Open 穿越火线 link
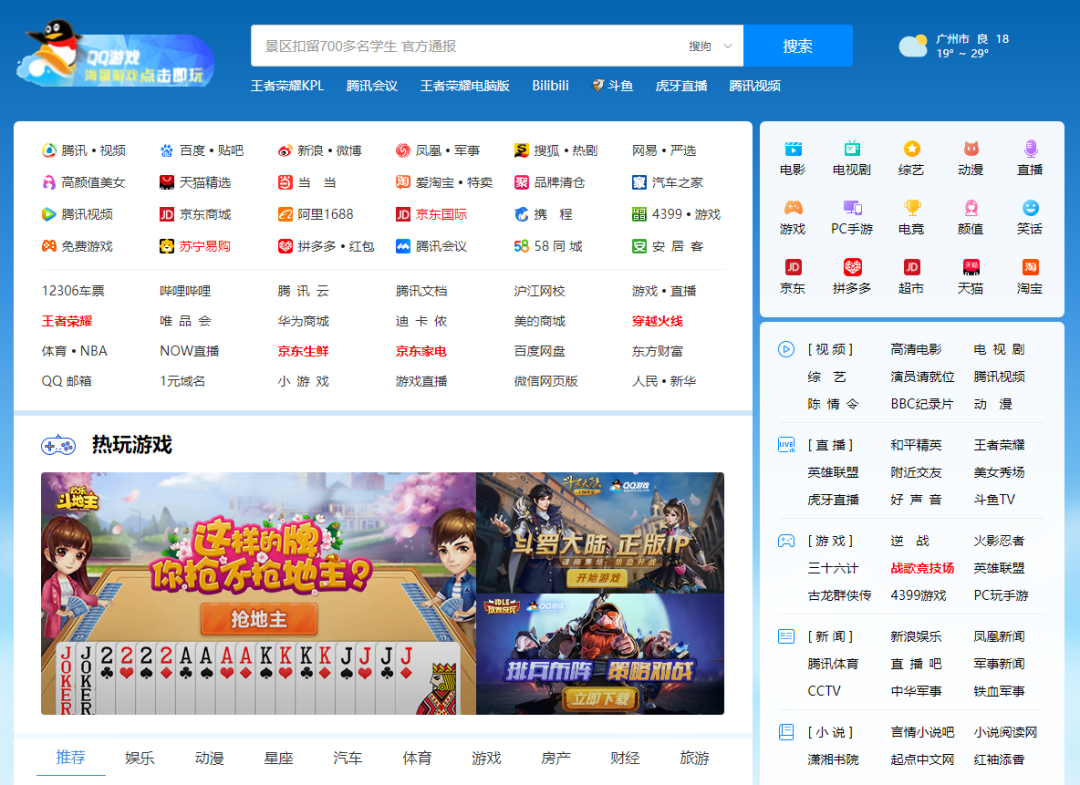 point(657,321)
